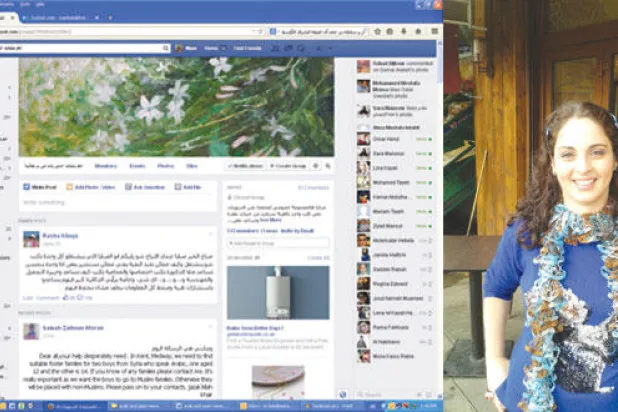
Task: Open the group settings gear dropdown
Action: point(317,165)
